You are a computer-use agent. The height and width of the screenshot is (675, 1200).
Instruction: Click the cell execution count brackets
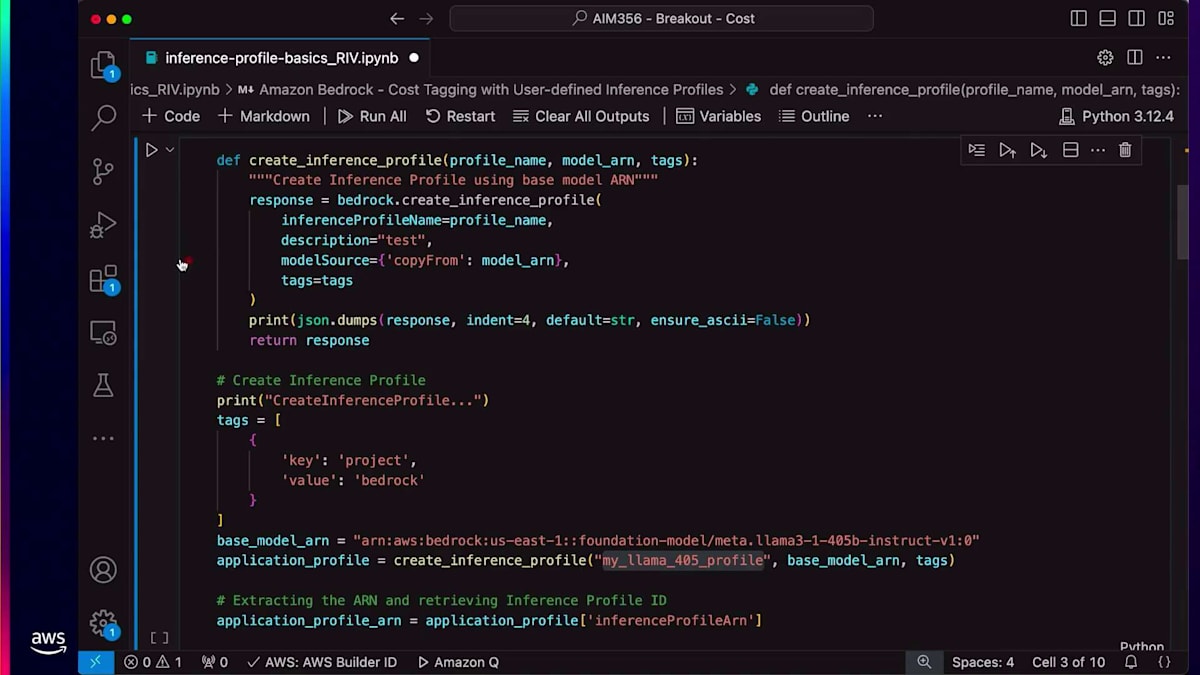[159, 637]
